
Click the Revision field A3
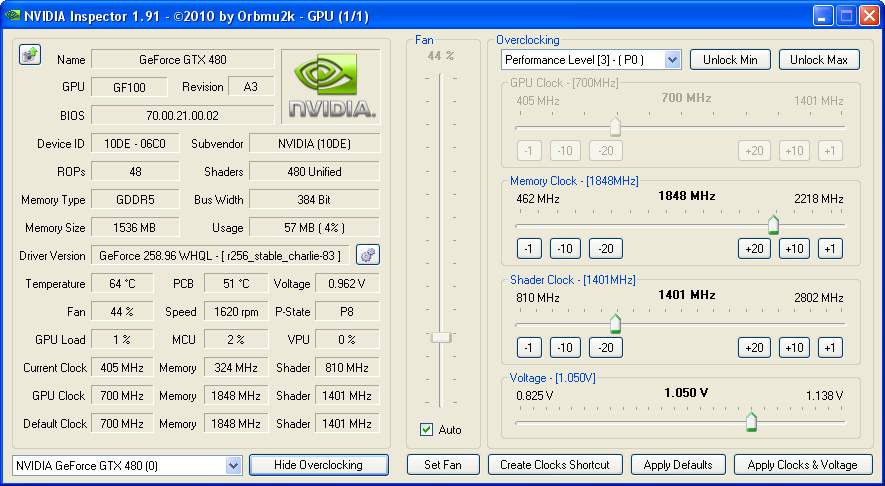click(251, 87)
